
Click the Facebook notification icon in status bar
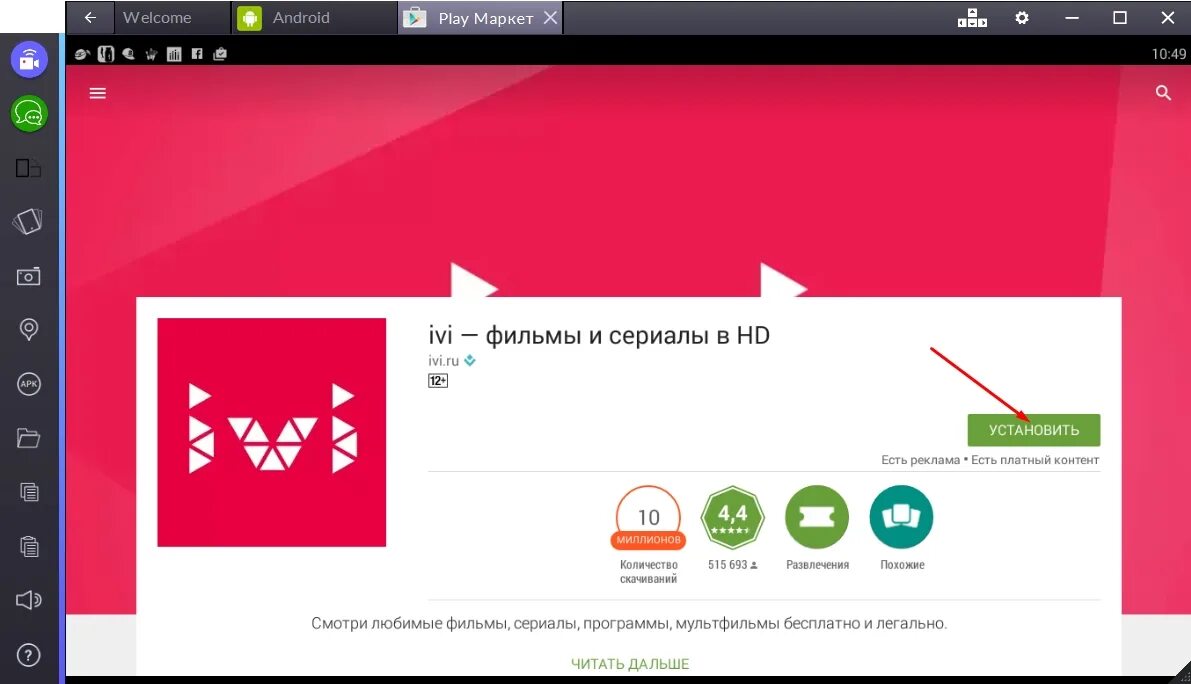197,54
